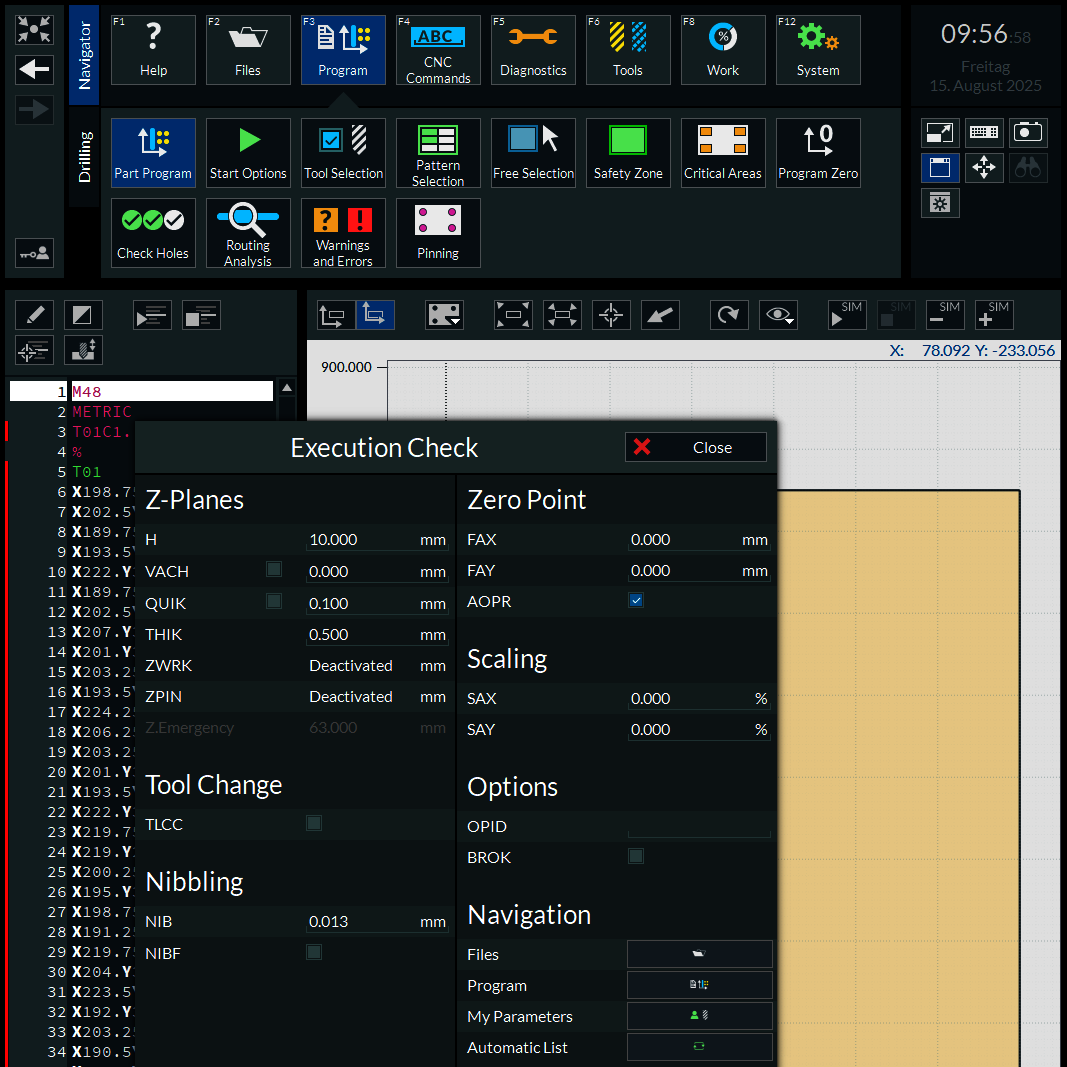1067x1067 pixels.
Task: Open the eye visibility dropdown
Action: 778,315
